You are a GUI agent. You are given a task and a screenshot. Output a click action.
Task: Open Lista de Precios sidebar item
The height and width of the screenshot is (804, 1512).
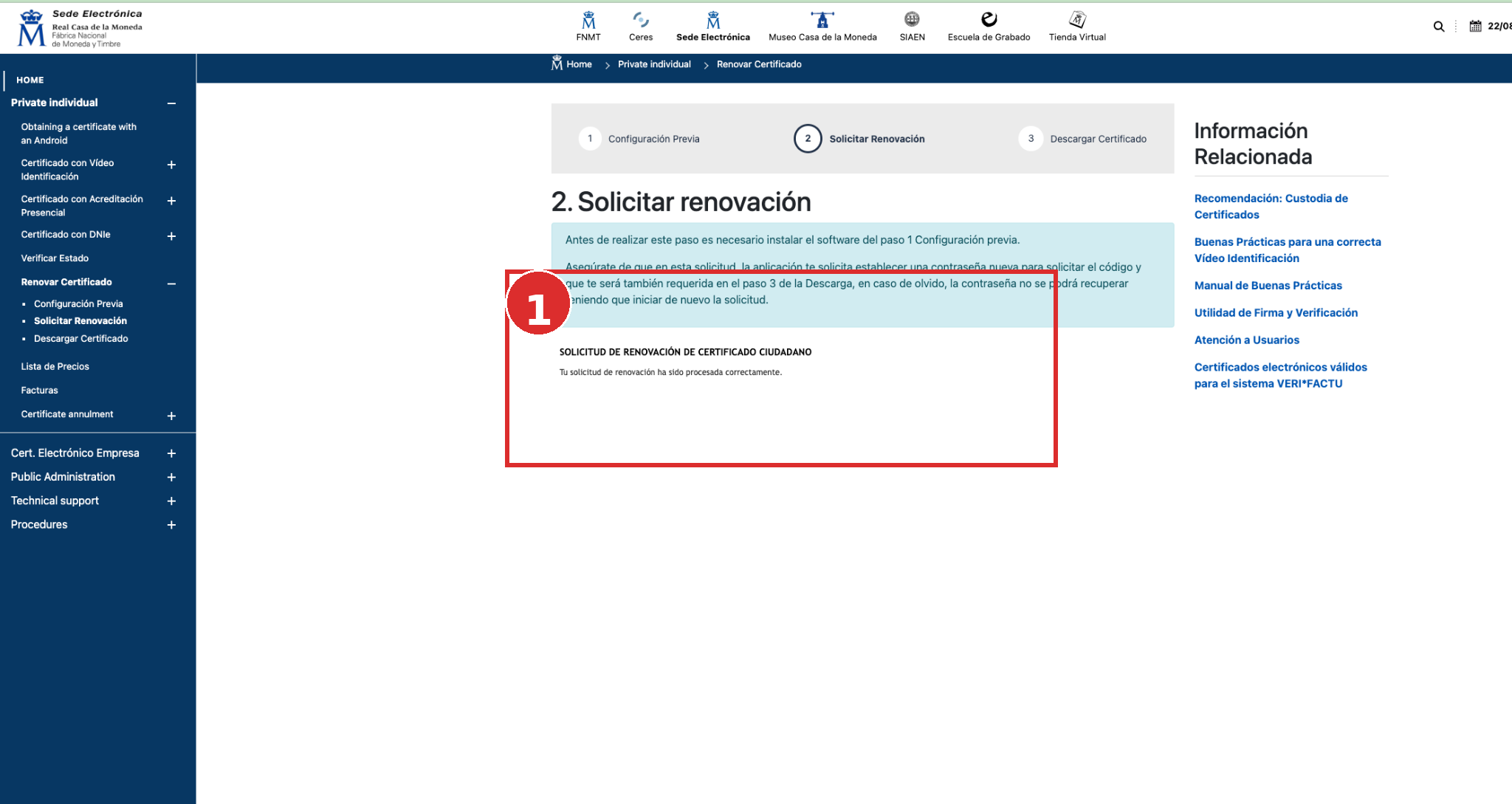[55, 366]
